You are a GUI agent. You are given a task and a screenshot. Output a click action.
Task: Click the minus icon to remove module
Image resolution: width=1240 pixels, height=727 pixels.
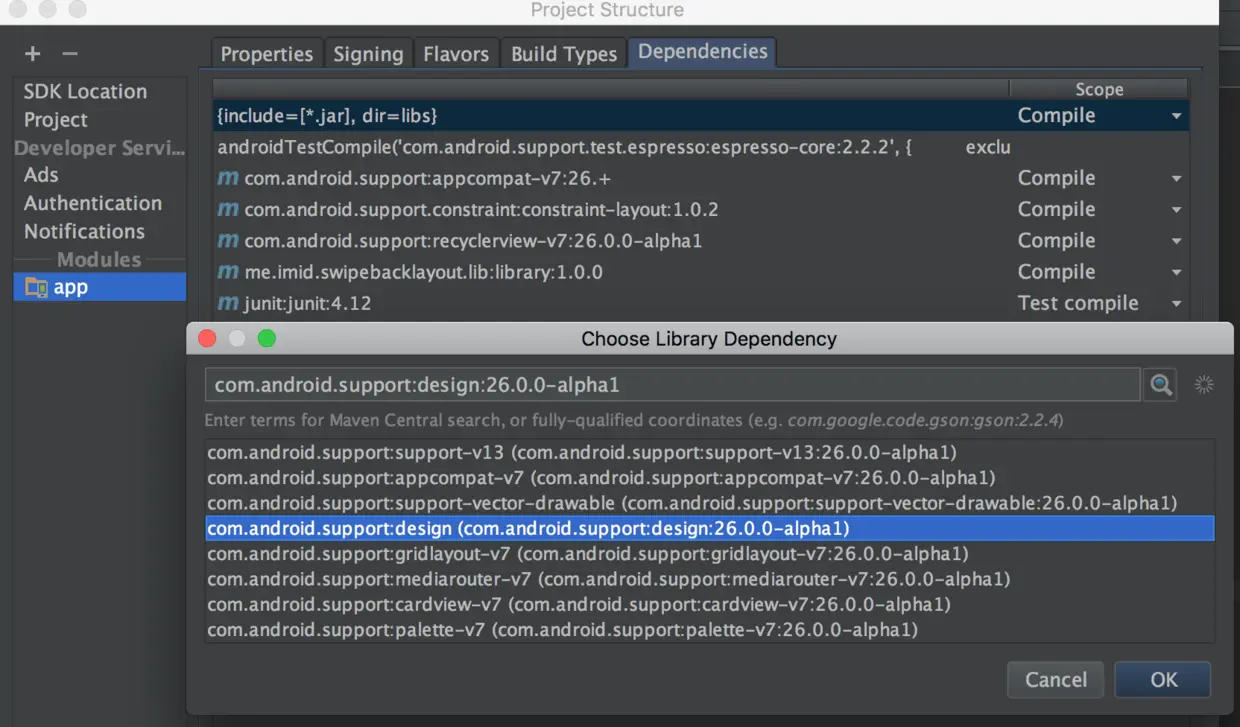pyautogui.click(x=70, y=54)
